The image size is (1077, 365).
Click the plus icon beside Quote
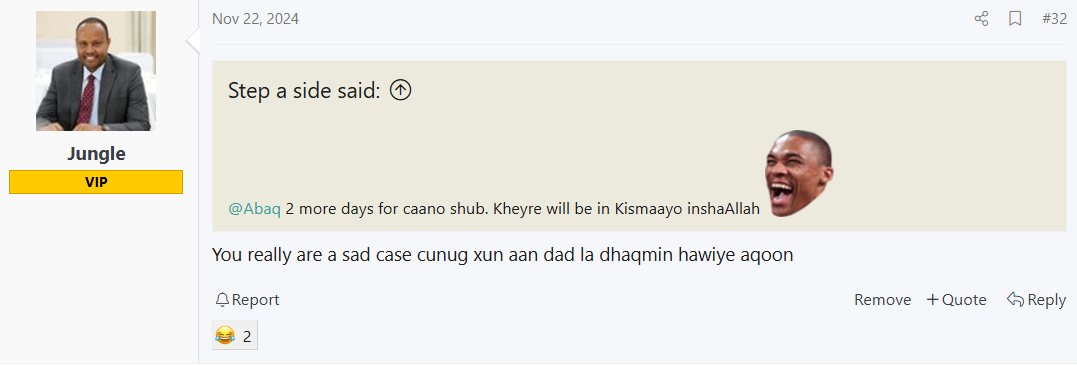(932, 300)
